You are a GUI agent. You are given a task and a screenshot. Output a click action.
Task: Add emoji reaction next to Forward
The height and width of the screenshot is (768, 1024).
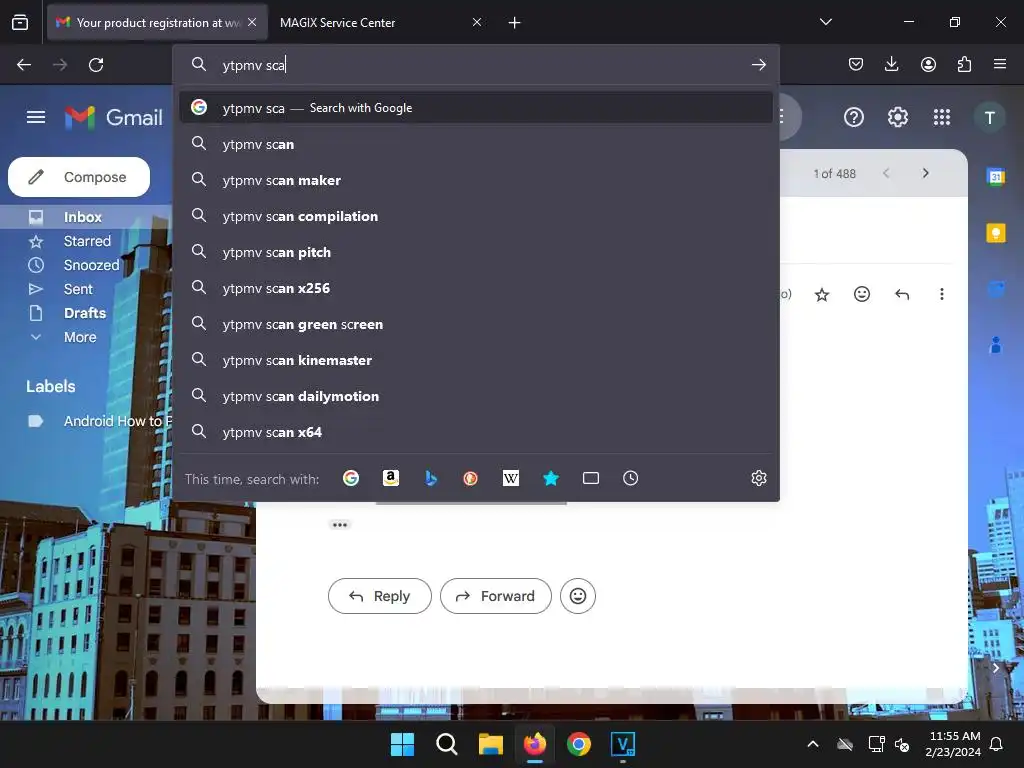[578, 596]
